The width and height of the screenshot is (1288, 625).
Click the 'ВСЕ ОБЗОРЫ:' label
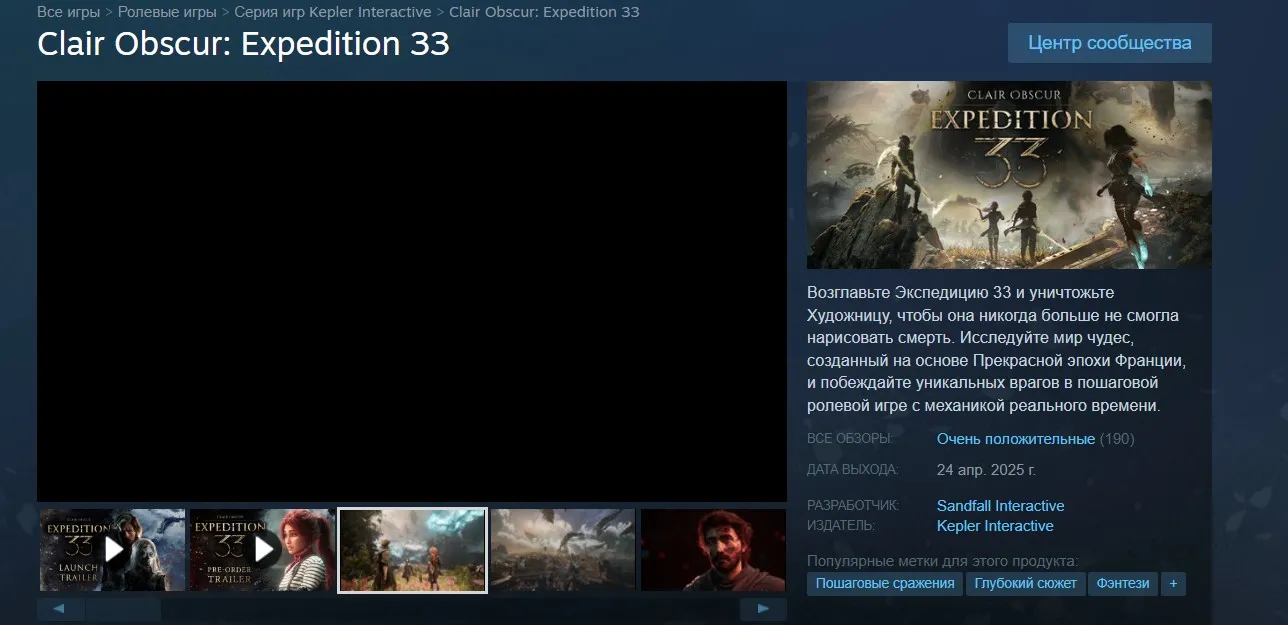coord(850,439)
